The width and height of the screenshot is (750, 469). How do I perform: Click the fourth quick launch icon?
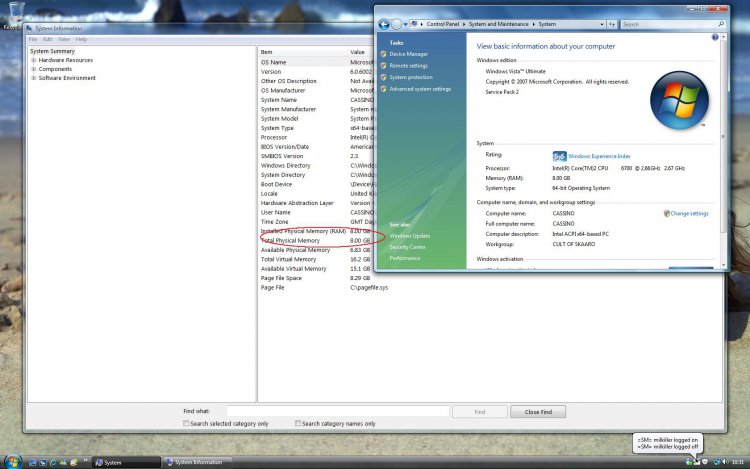[63, 462]
